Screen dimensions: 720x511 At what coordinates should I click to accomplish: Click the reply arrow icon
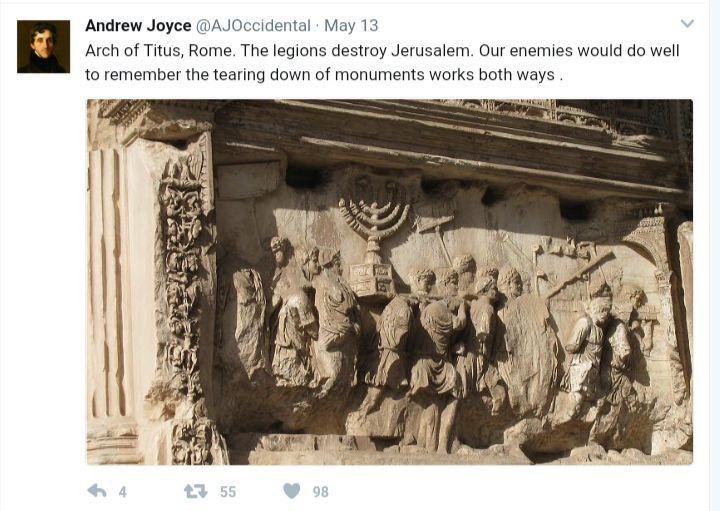click(x=96, y=491)
